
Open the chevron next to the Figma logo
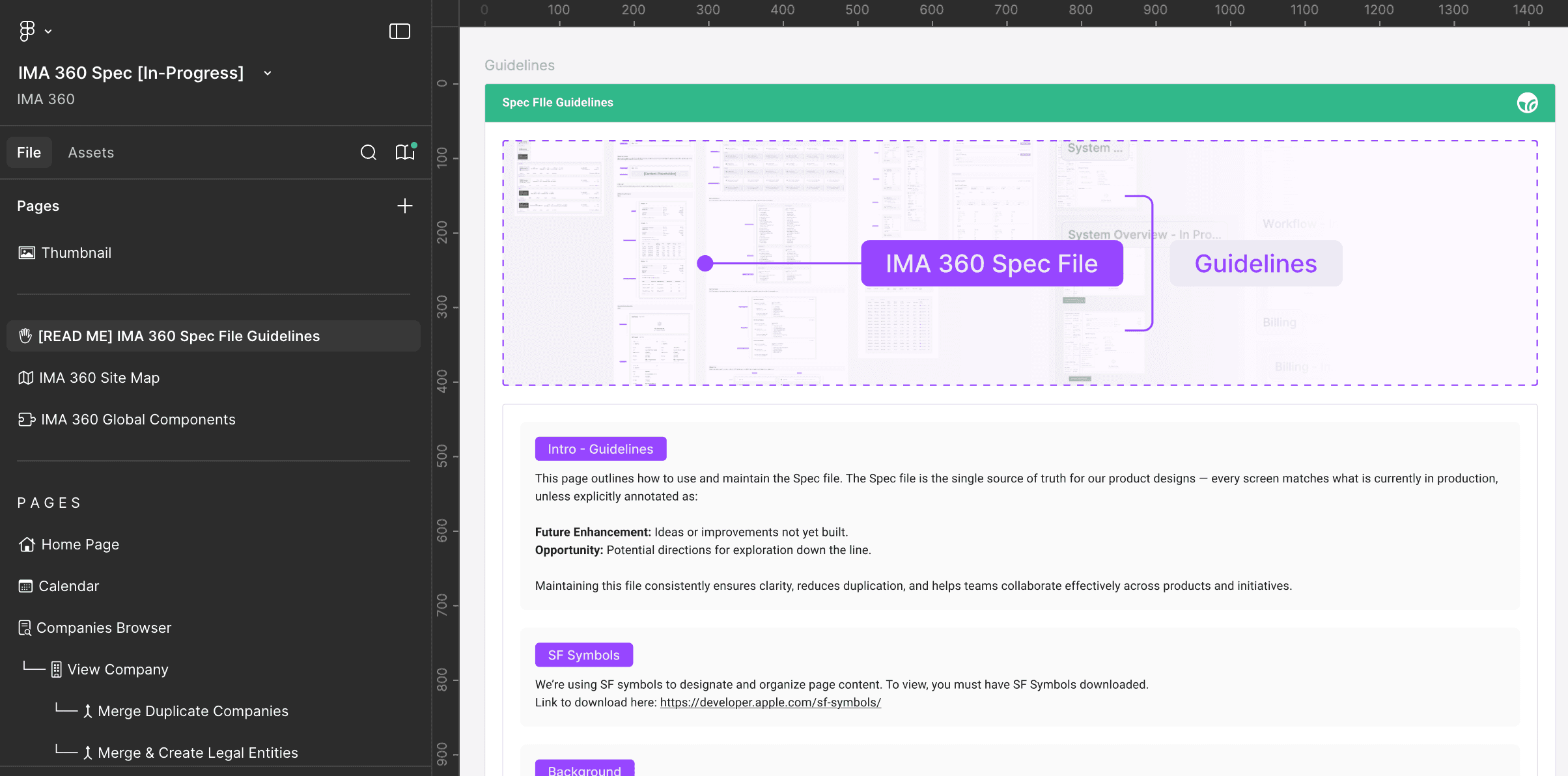pyautogui.click(x=48, y=31)
